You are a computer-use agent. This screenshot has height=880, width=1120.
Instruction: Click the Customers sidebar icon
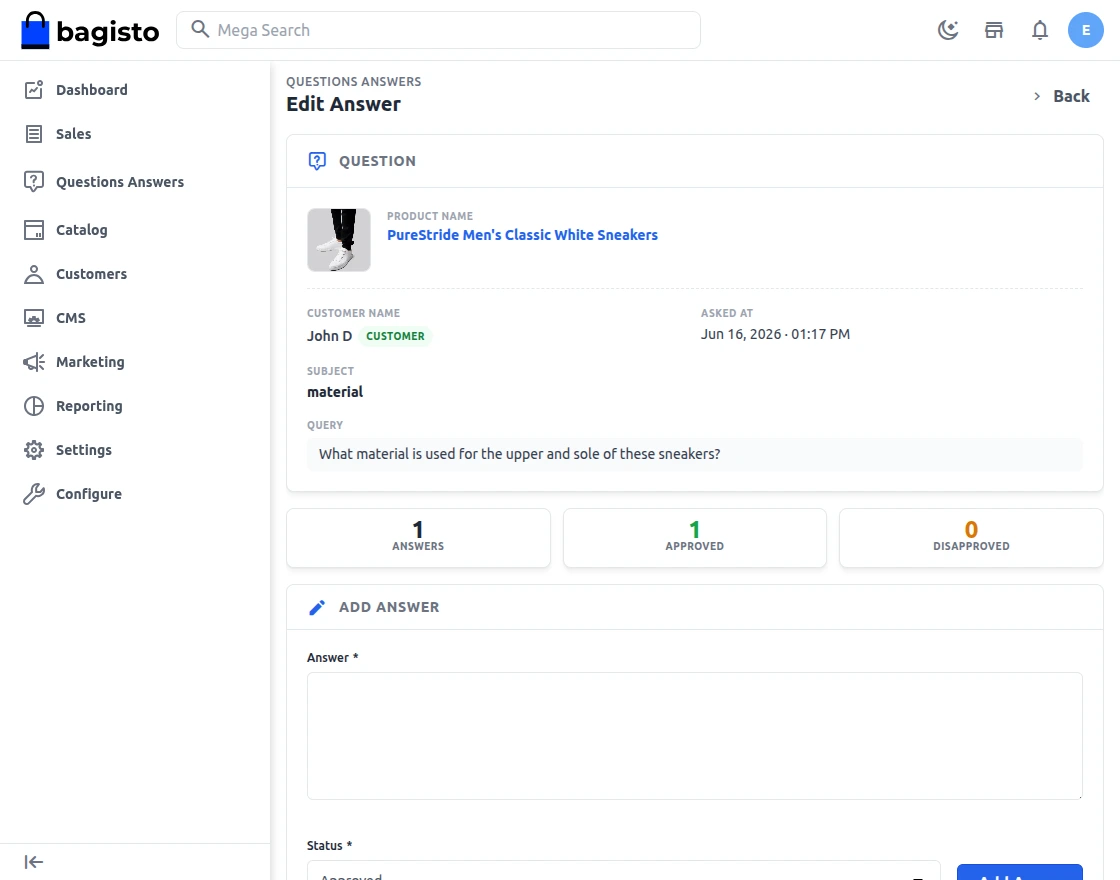[34, 274]
